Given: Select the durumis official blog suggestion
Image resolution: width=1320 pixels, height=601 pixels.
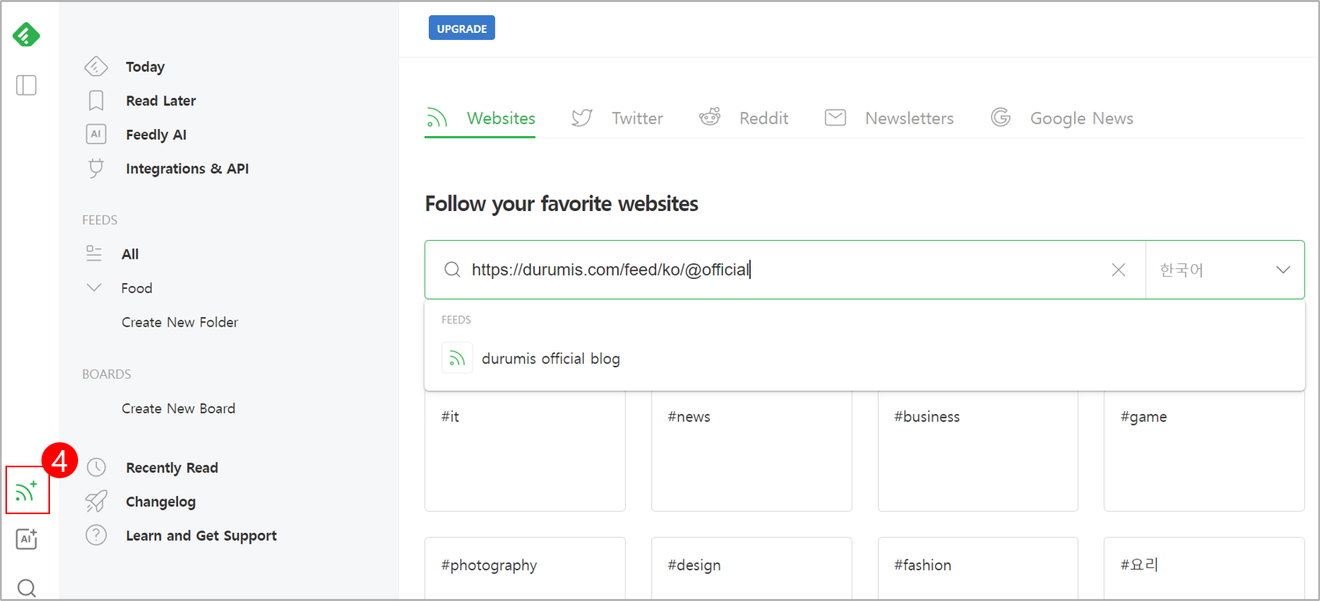Looking at the screenshot, I should point(864,358).
